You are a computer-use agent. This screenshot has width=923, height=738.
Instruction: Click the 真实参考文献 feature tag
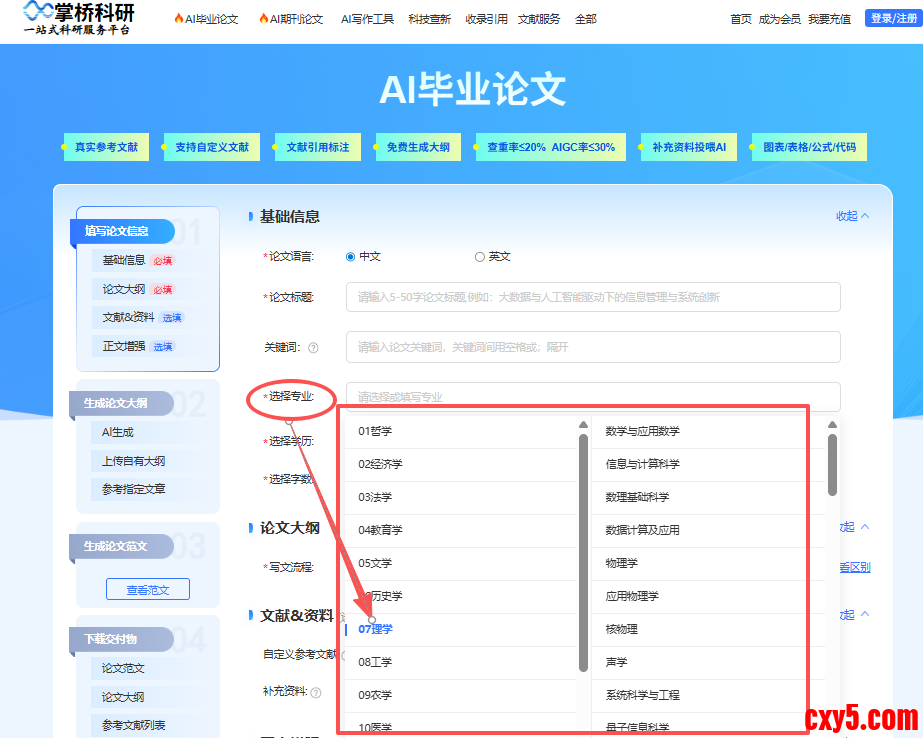(106, 147)
